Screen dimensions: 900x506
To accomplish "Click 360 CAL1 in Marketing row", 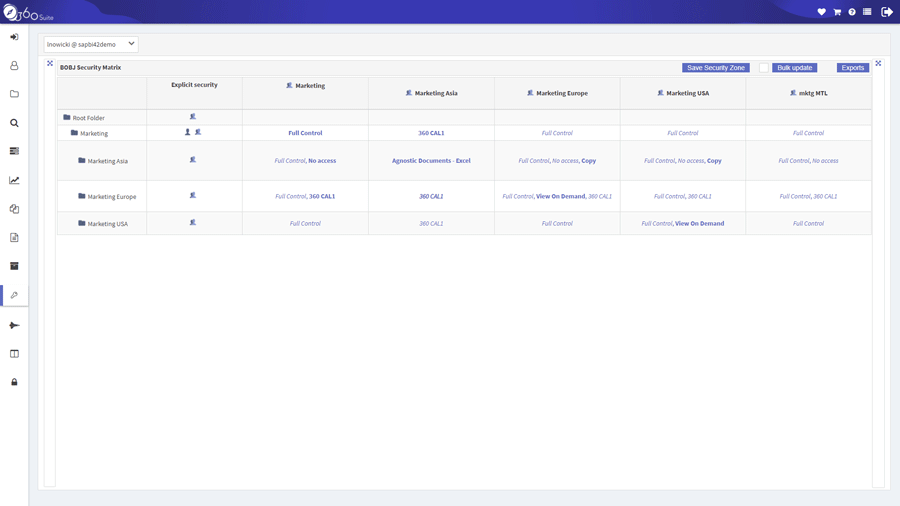I will (x=431, y=133).
